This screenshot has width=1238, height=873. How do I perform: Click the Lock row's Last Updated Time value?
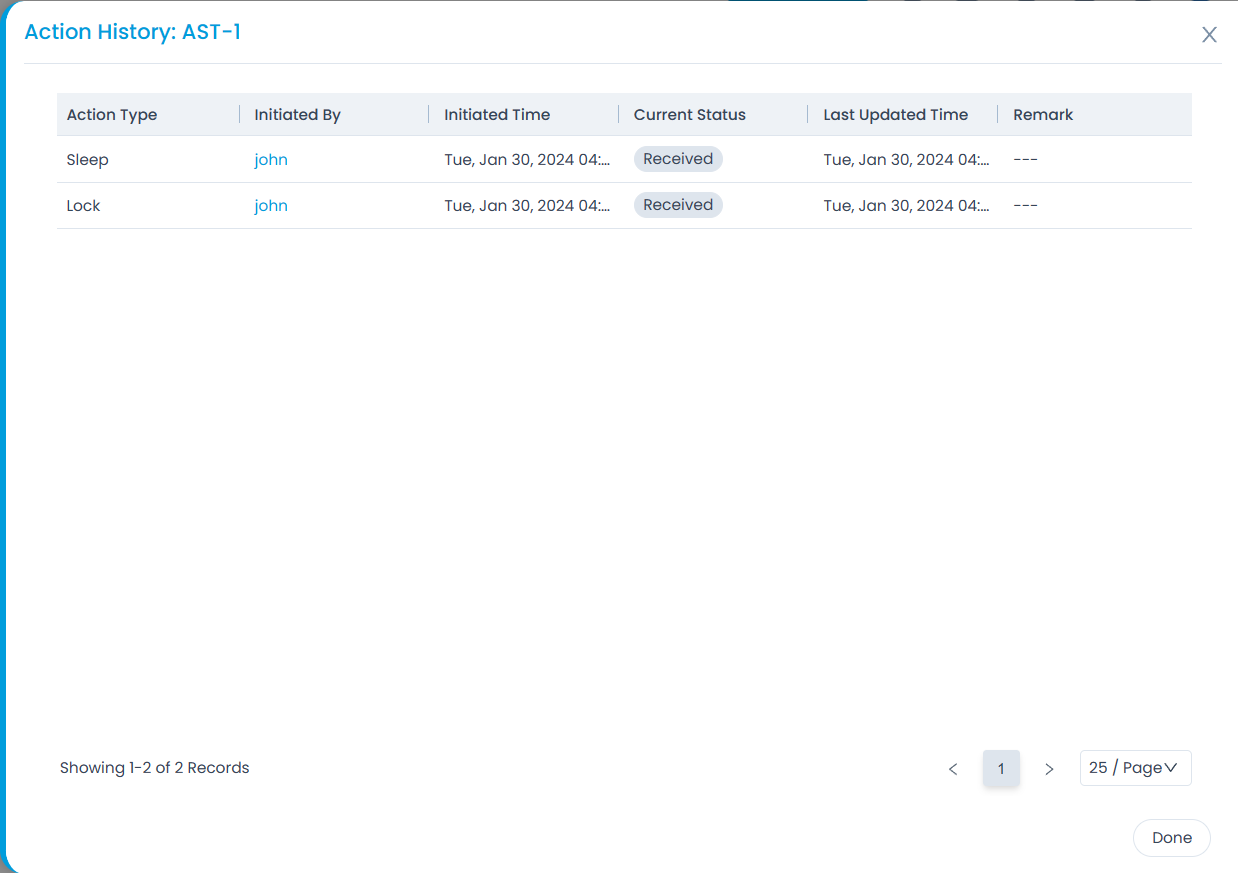point(906,206)
